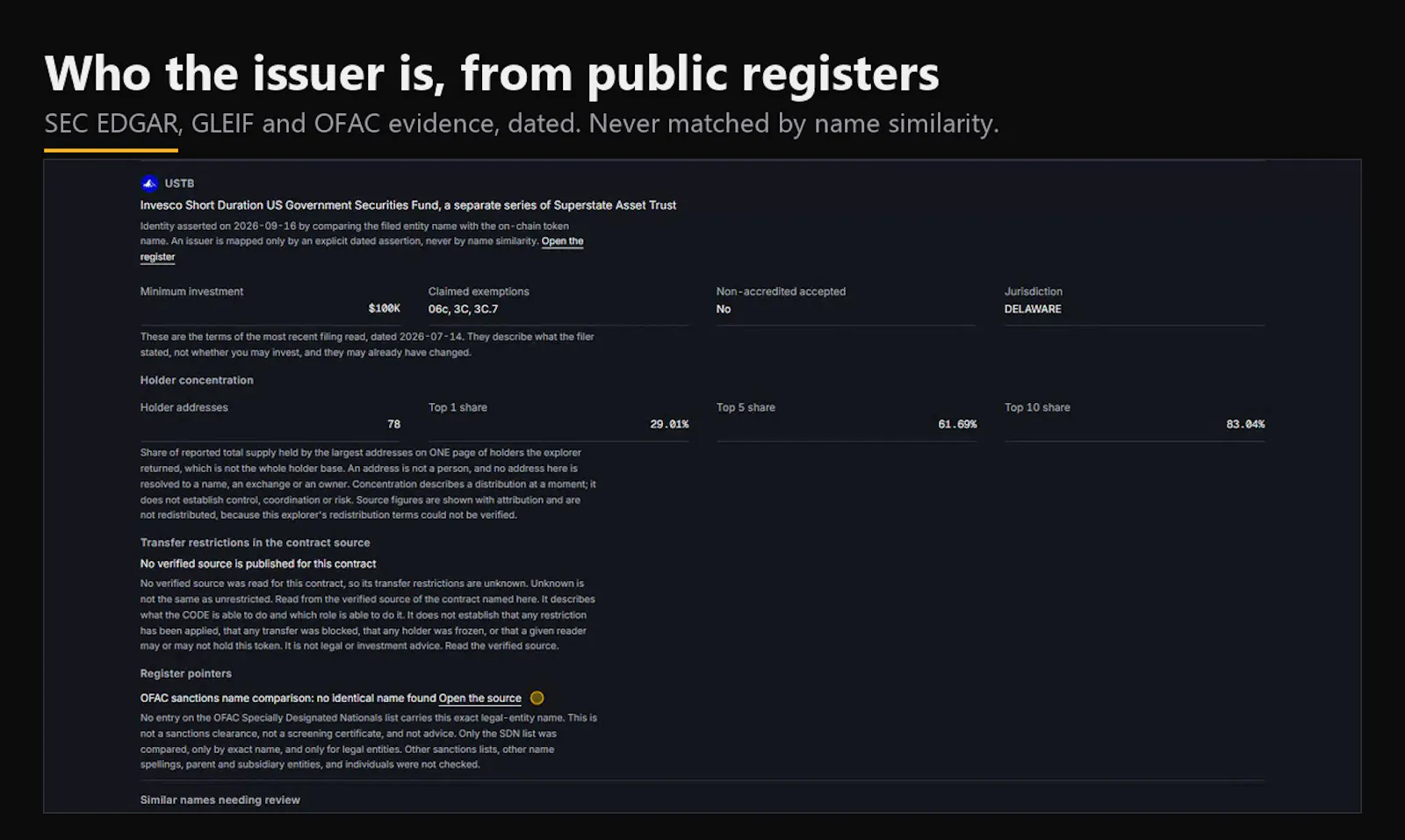
Task: Select the Invesco Short Duration fund name
Action: point(408,205)
